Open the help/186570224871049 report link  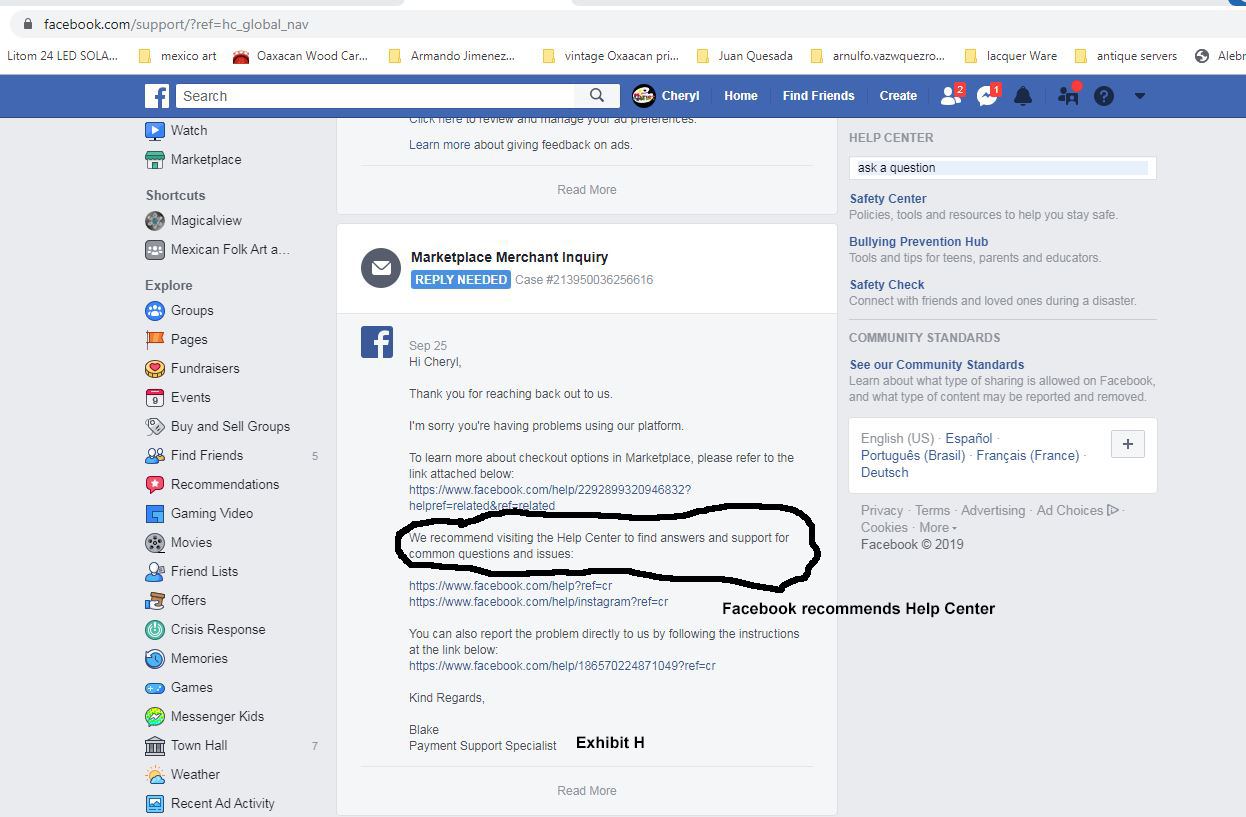click(562, 666)
